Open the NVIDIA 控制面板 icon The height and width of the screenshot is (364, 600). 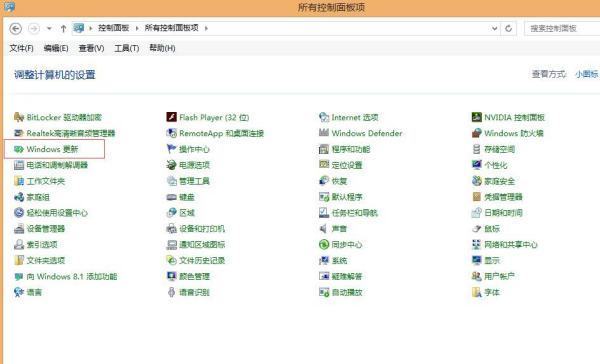click(x=476, y=117)
